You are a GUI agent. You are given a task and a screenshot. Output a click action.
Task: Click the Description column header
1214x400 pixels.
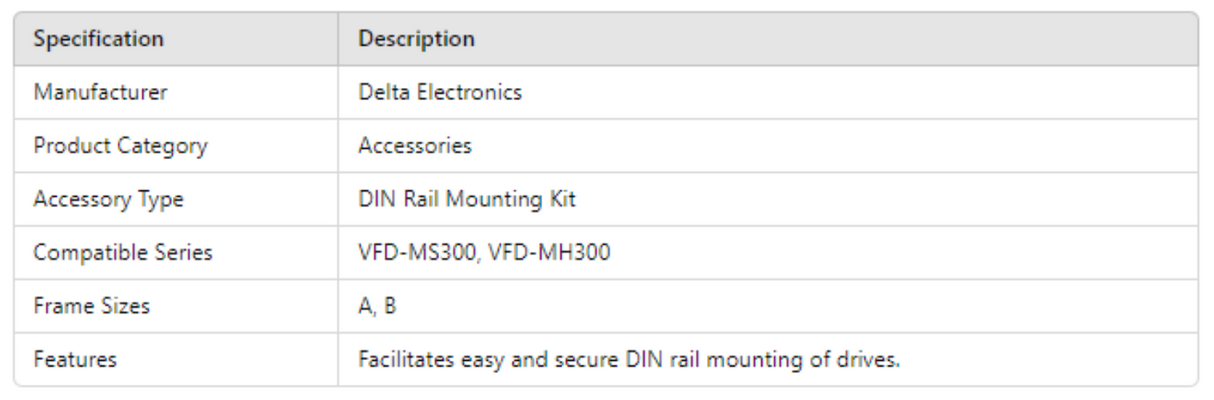pos(416,39)
